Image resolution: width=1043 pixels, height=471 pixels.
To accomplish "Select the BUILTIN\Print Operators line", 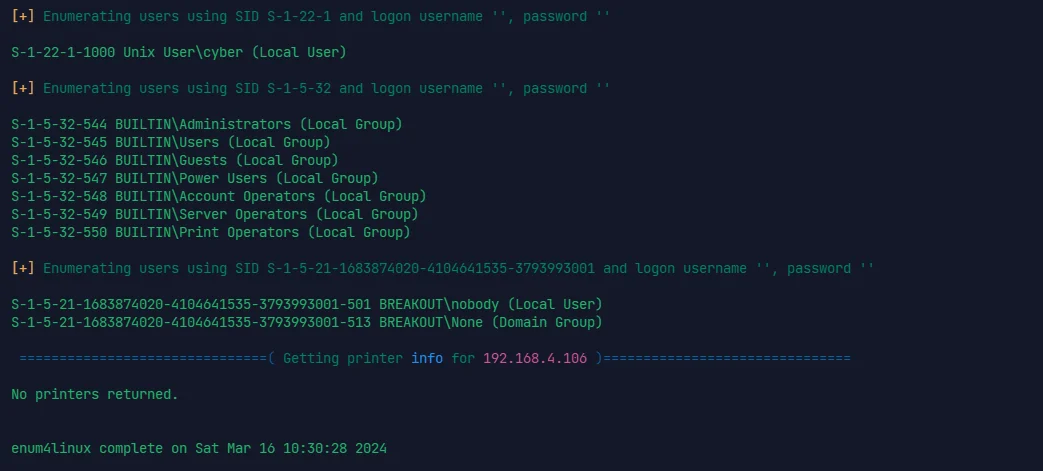I will click(x=211, y=232).
